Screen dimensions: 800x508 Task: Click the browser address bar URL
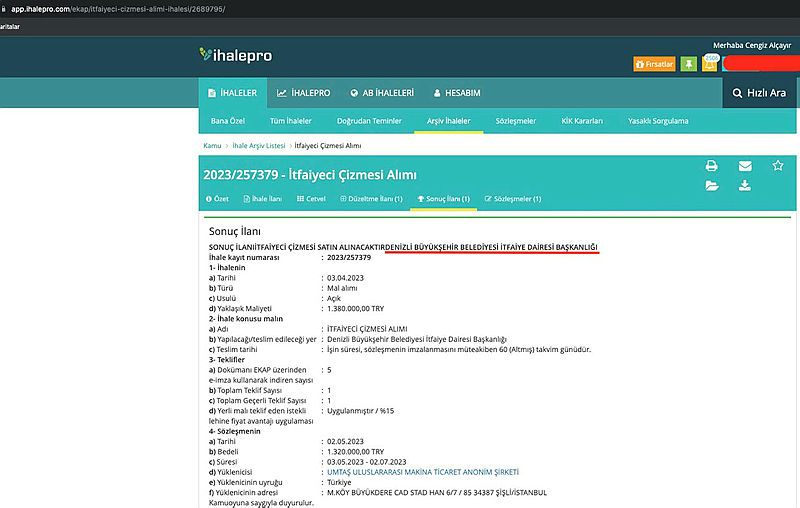(118, 8)
